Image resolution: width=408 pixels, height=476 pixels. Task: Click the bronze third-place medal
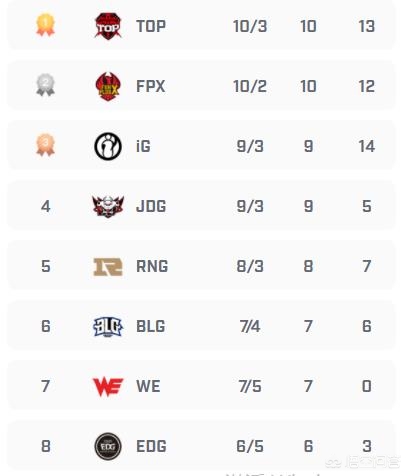click(45, 145)
